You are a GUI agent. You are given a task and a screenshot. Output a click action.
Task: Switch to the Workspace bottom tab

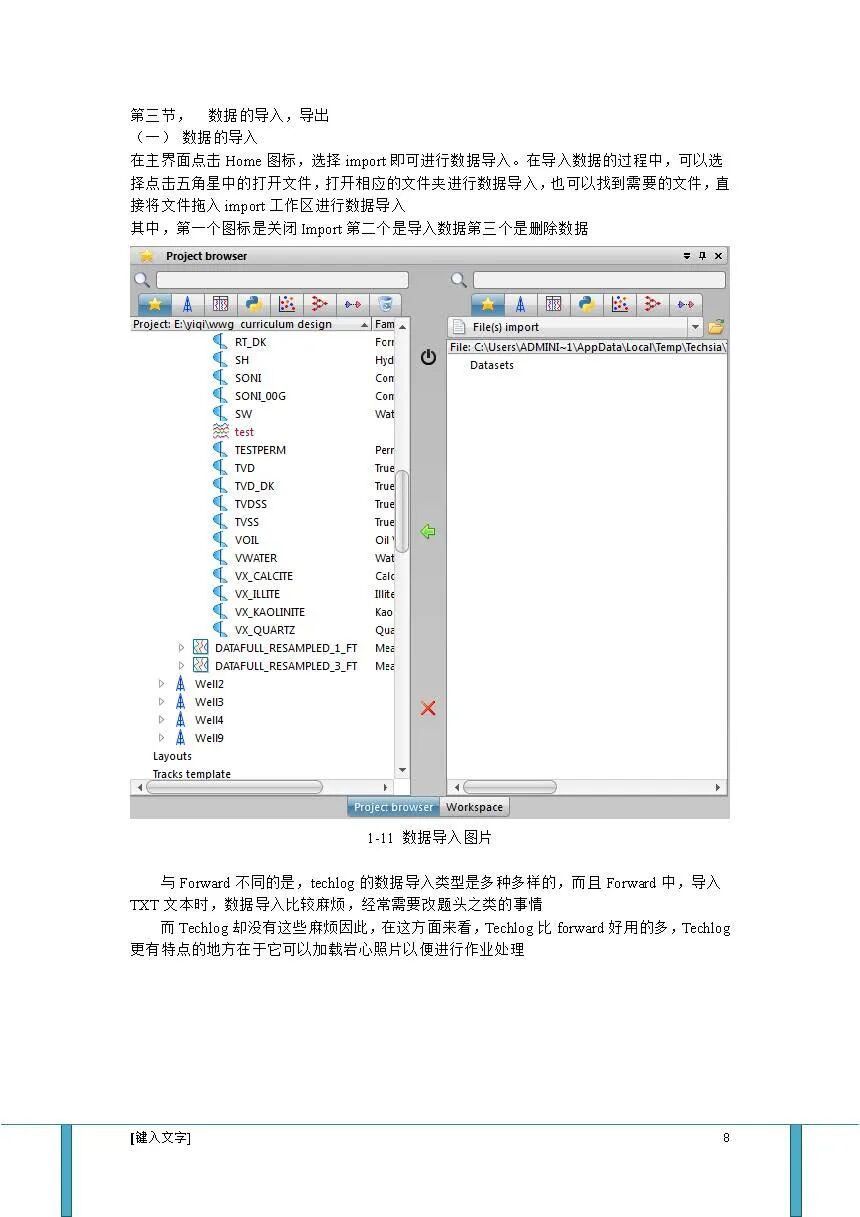475,807
